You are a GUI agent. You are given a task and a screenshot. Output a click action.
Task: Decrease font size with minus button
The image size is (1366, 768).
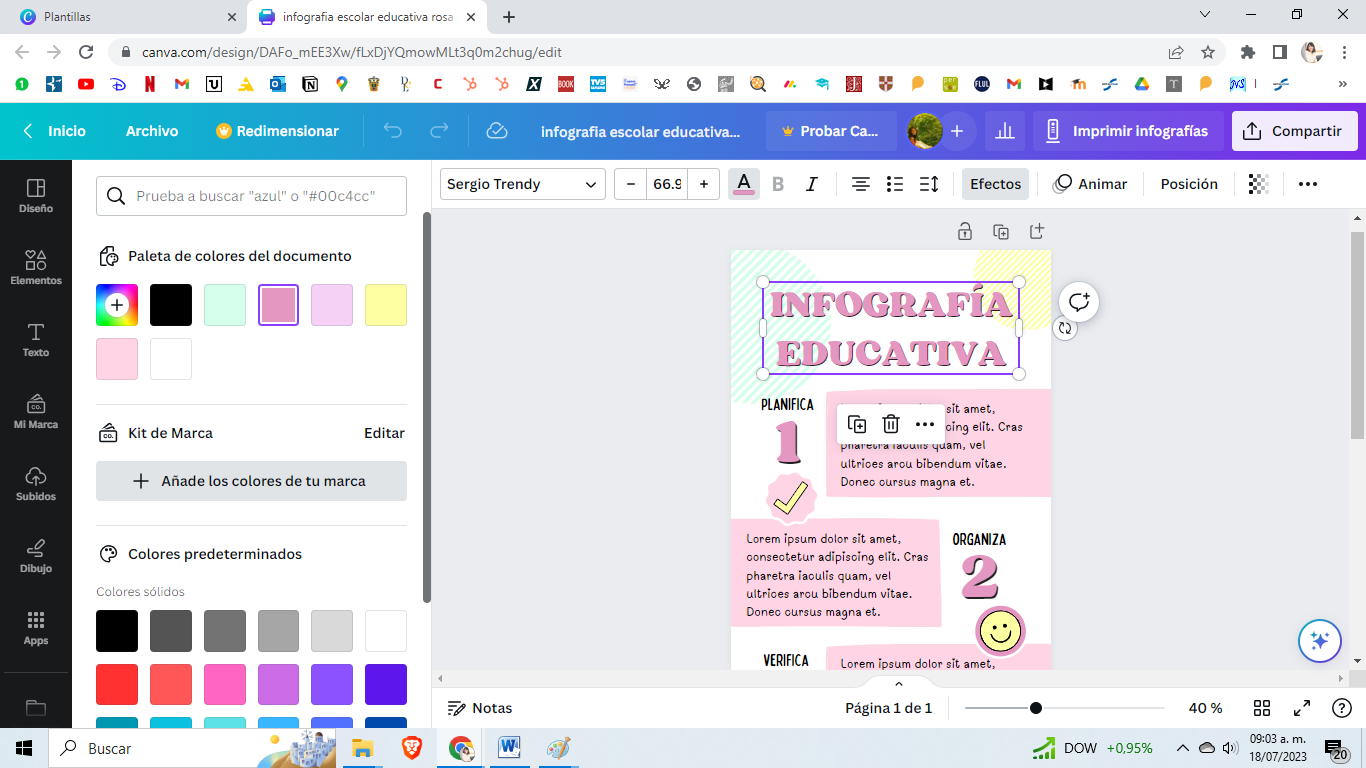[x=630, y=184]
